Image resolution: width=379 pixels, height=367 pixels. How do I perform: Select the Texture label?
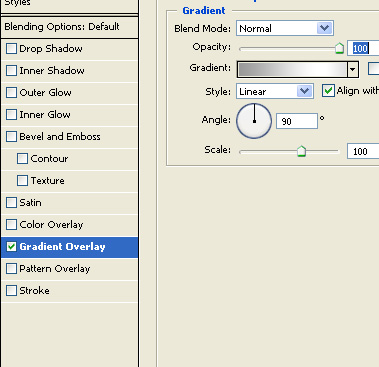(x=48, y=181)
